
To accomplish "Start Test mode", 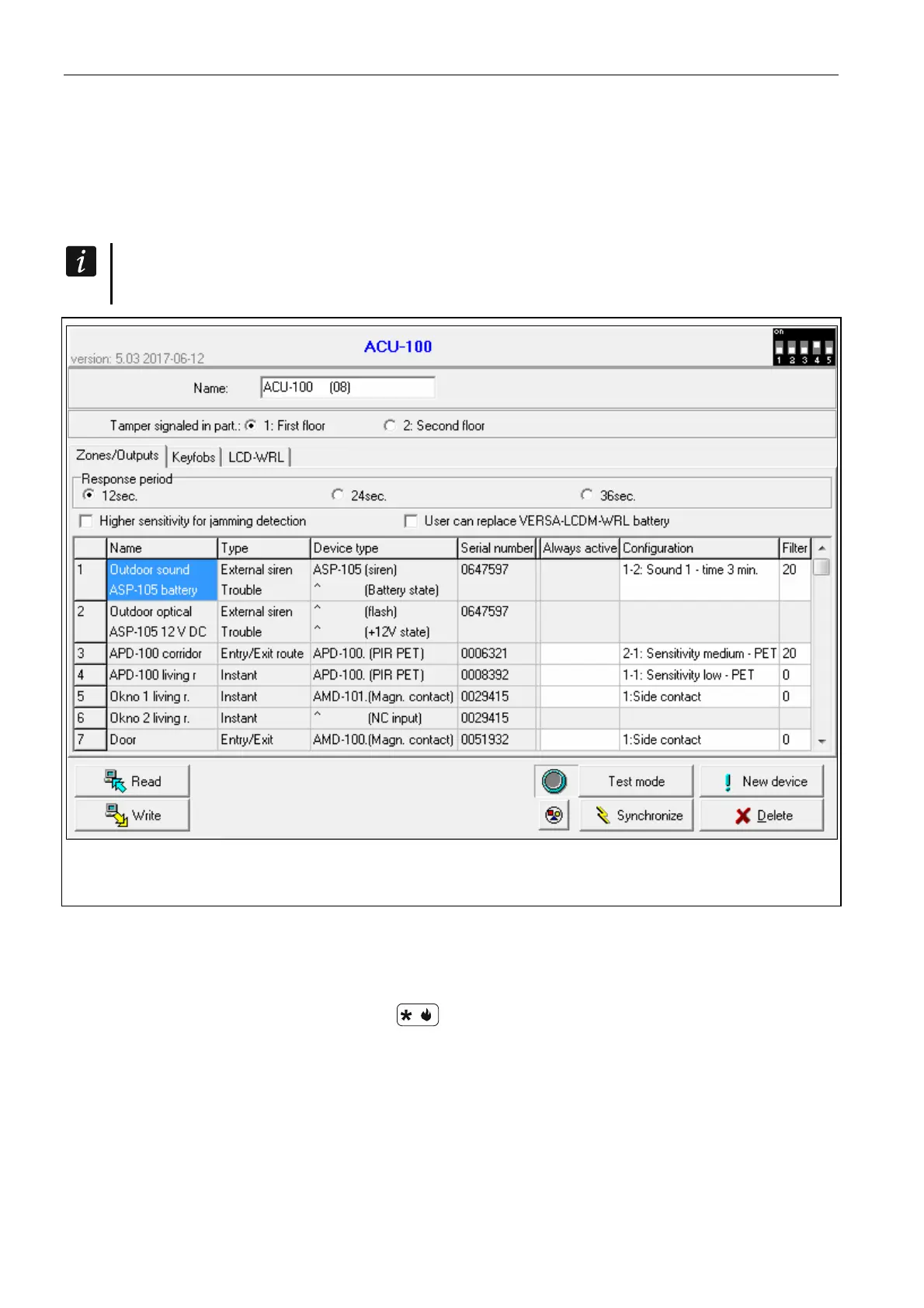I will pos(636,781).
